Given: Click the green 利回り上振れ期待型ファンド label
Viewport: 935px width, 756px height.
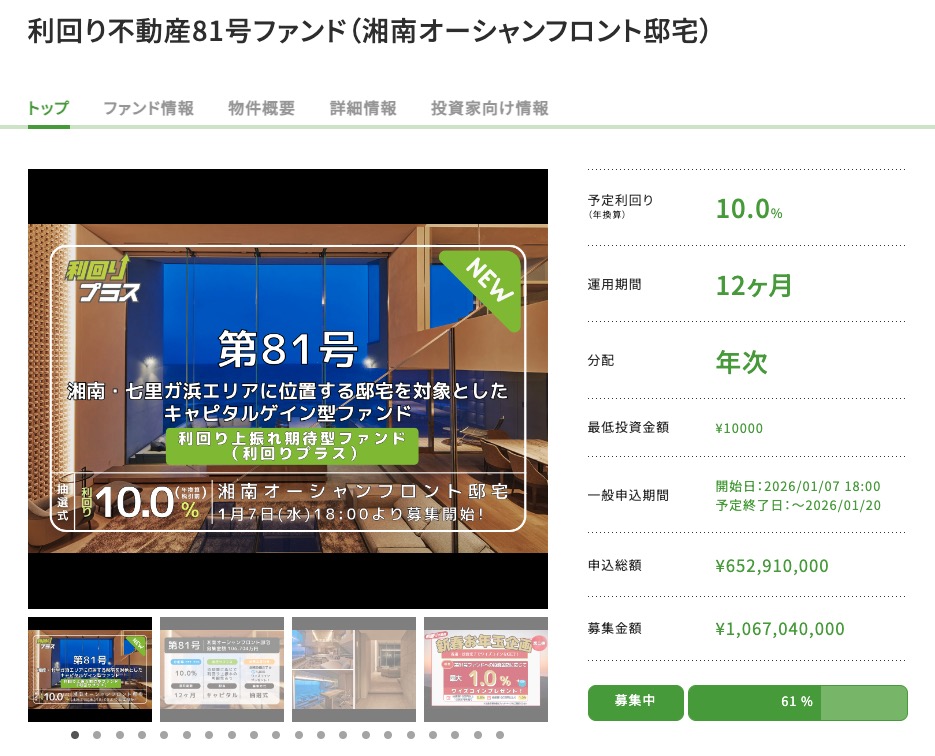Looking at the screenshot, I should coord(291,446).
